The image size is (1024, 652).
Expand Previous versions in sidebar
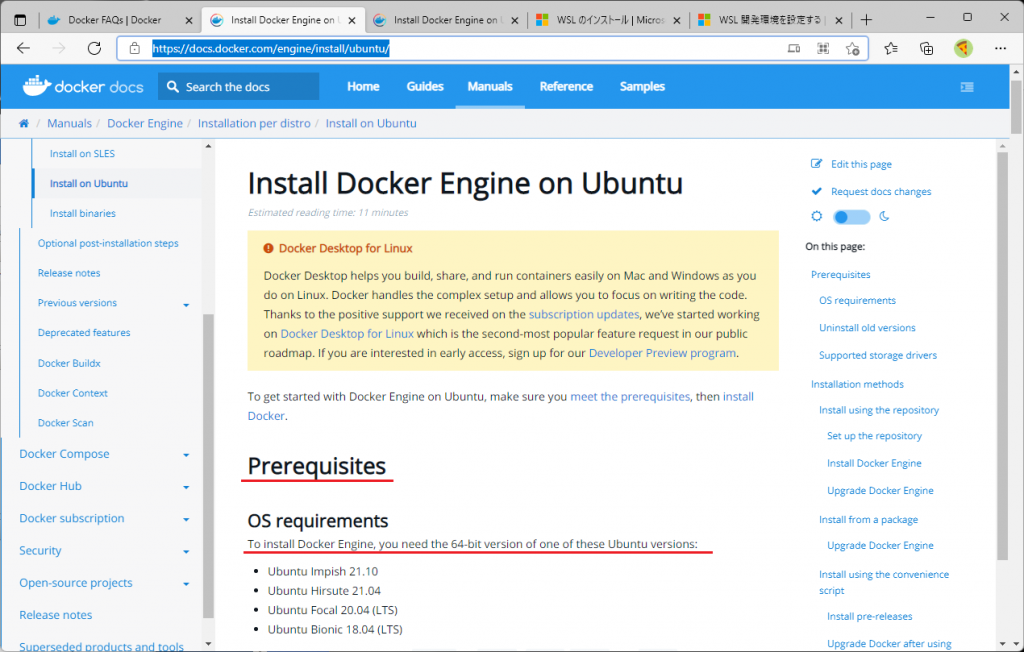[x=186, y=305]
